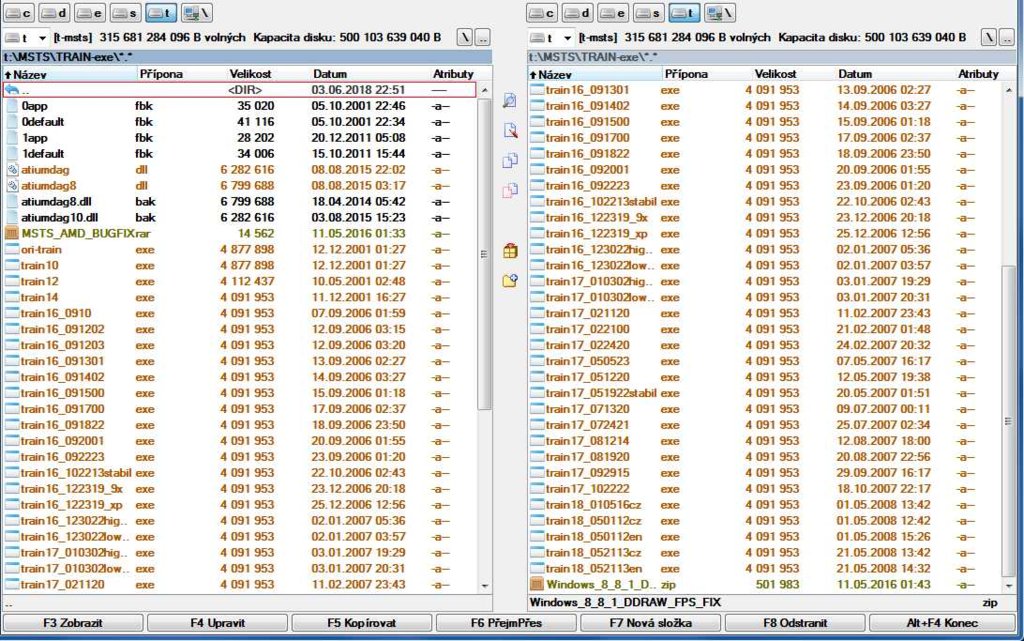Switch right panel to drive d
The width and height of the screenshot is (1024, 641).
tap(577, 13)
